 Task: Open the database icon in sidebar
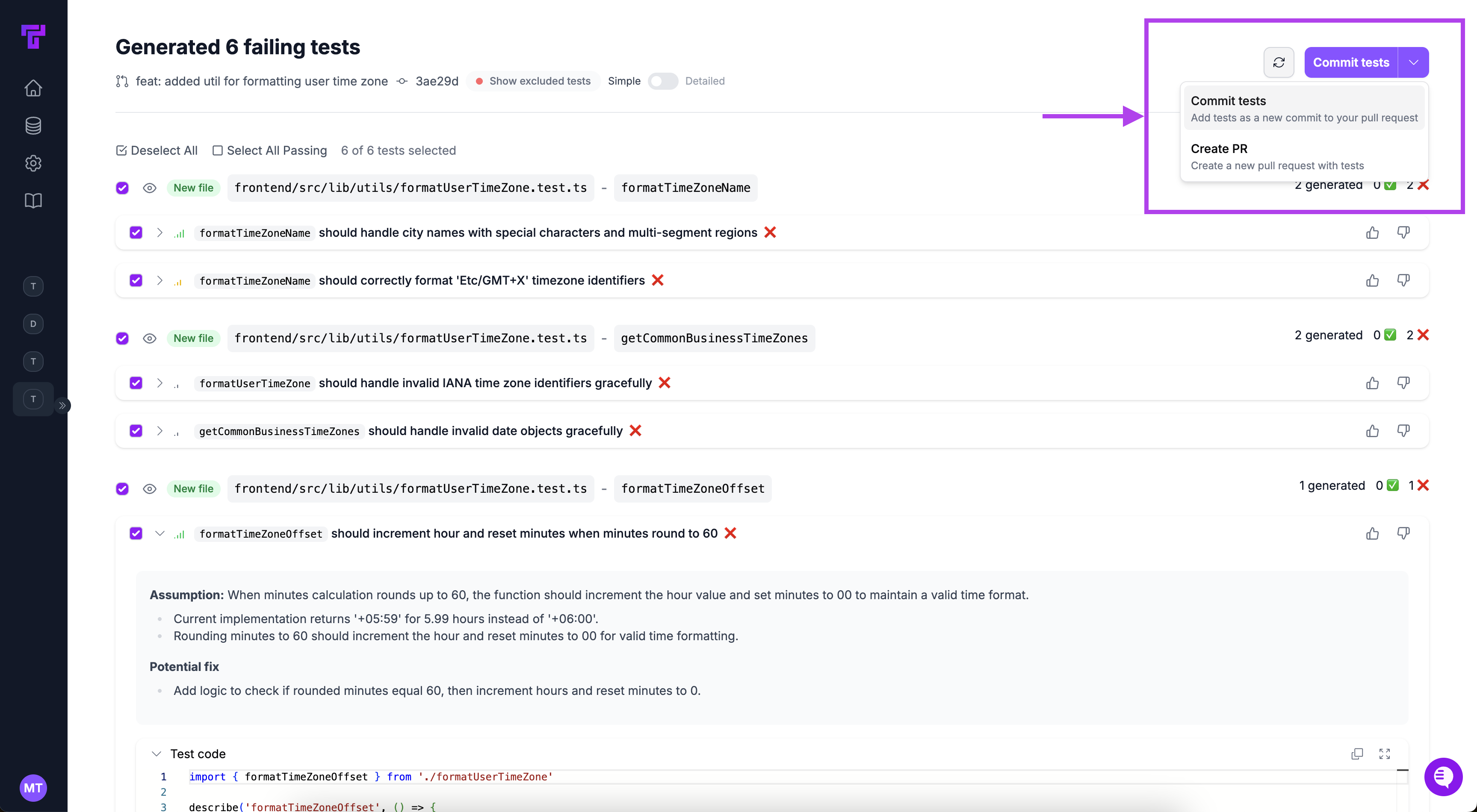point(33,126)
